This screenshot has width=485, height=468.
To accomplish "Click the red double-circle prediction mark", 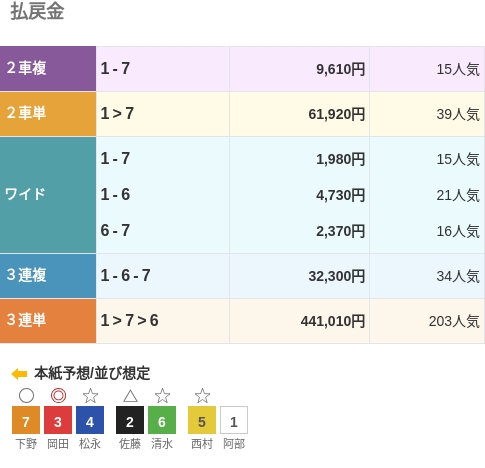I will click(58, 396).
